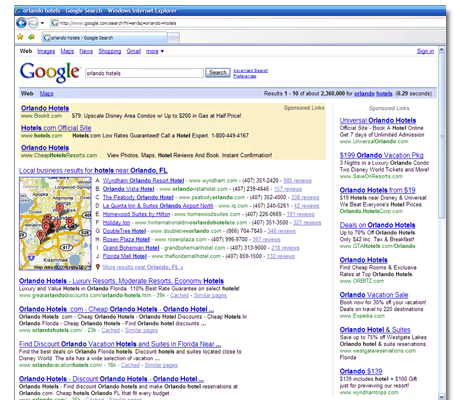Open the Images link in Google nav
The width and height of the screenshot is (455, 400).
46,51
